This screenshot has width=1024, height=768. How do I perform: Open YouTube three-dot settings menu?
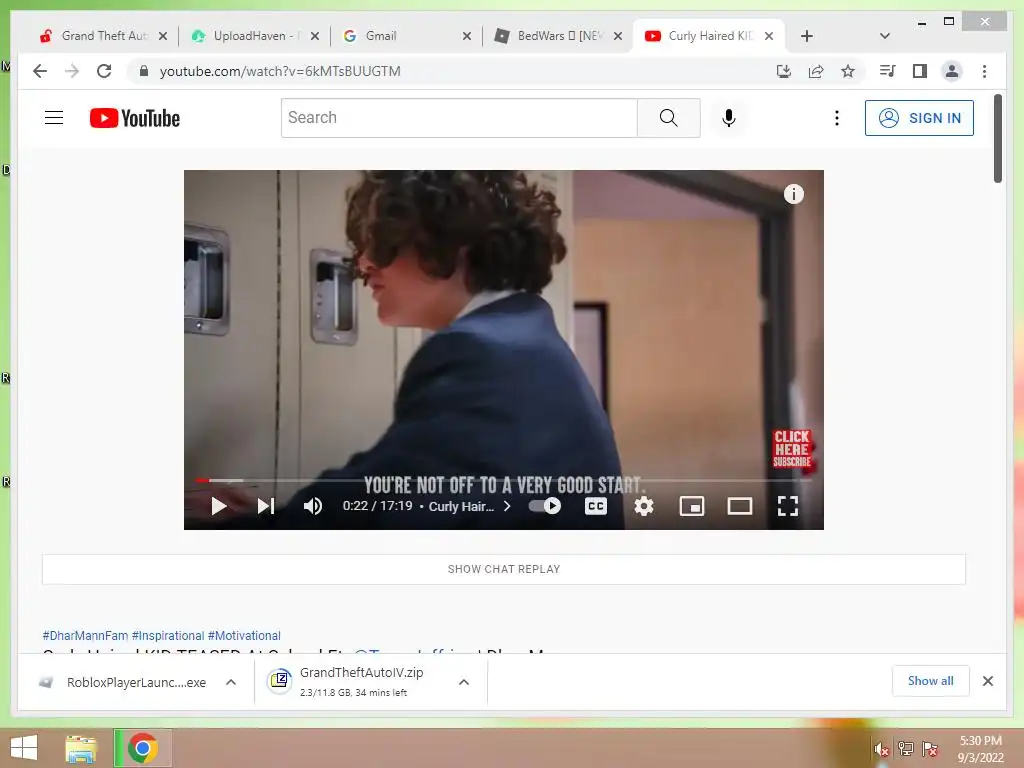click(837, 118)
